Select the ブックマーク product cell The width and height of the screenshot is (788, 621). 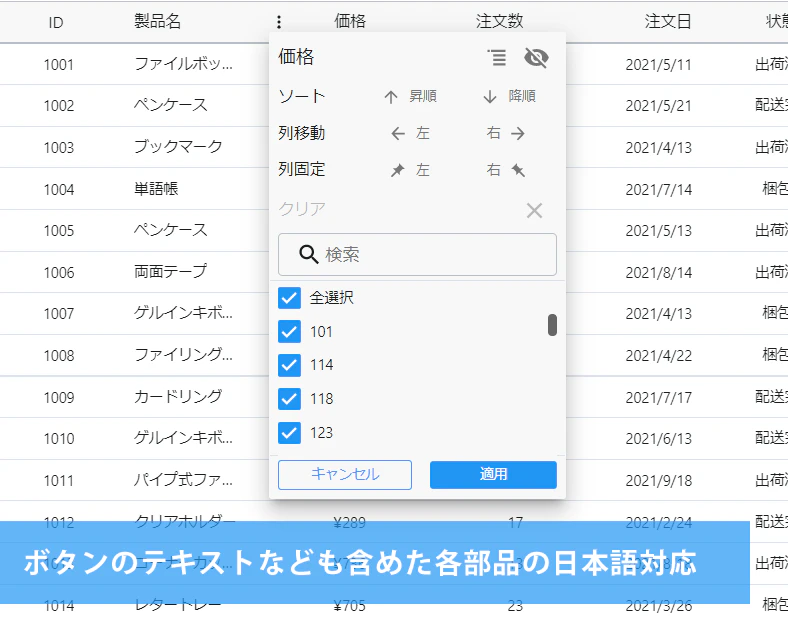pos(178,147)
